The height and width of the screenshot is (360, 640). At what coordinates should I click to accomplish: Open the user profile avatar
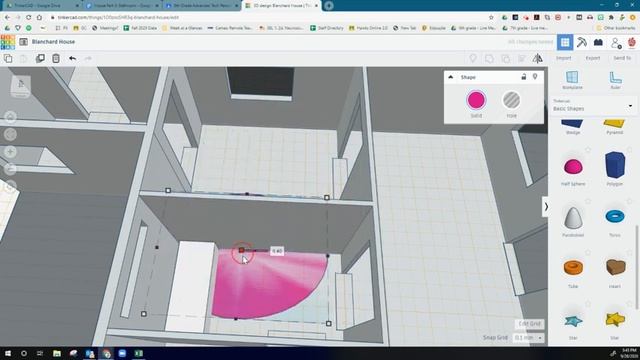point(631,42)
